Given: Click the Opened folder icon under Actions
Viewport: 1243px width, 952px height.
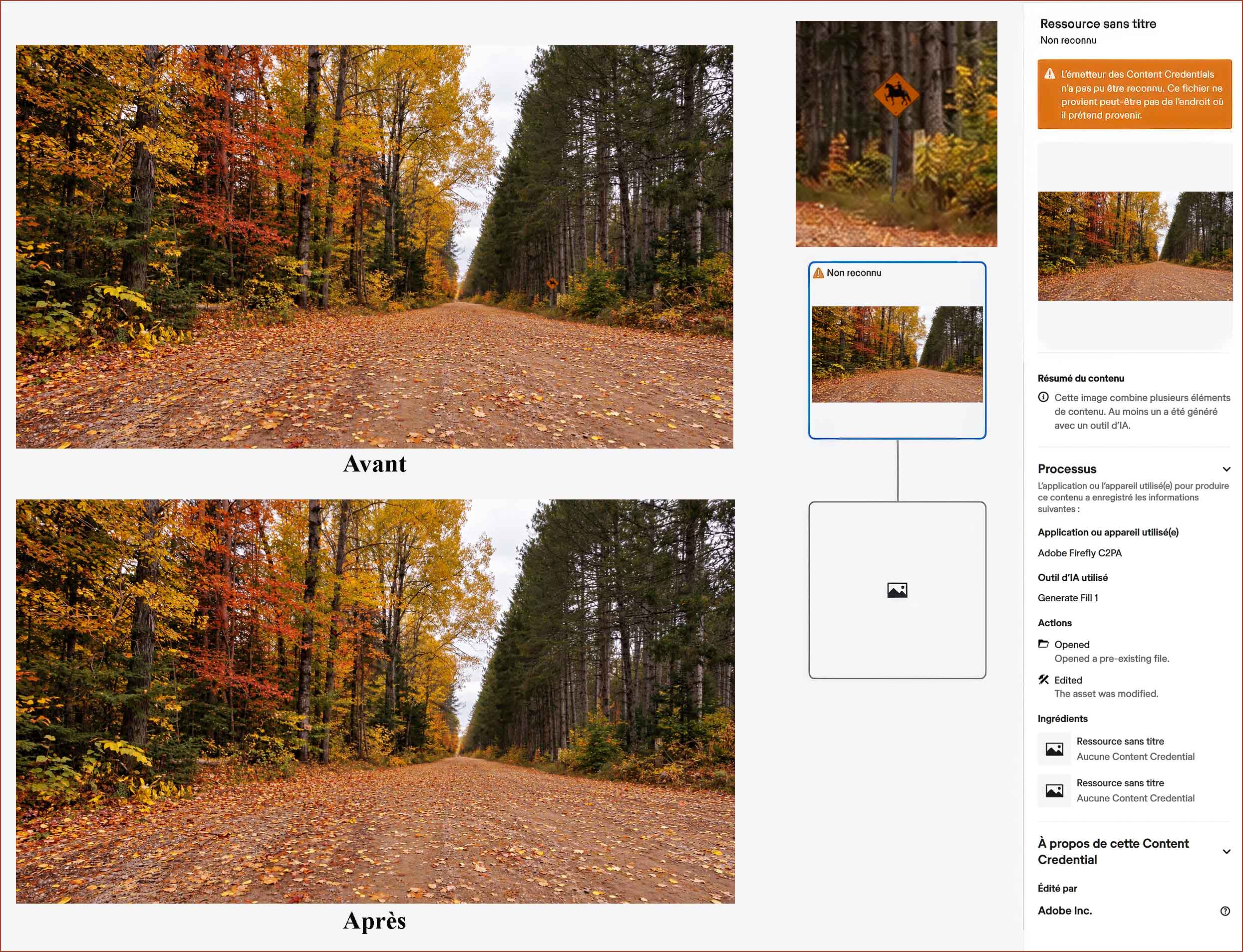Looking at the screenshot, I should click(1043, 644).
